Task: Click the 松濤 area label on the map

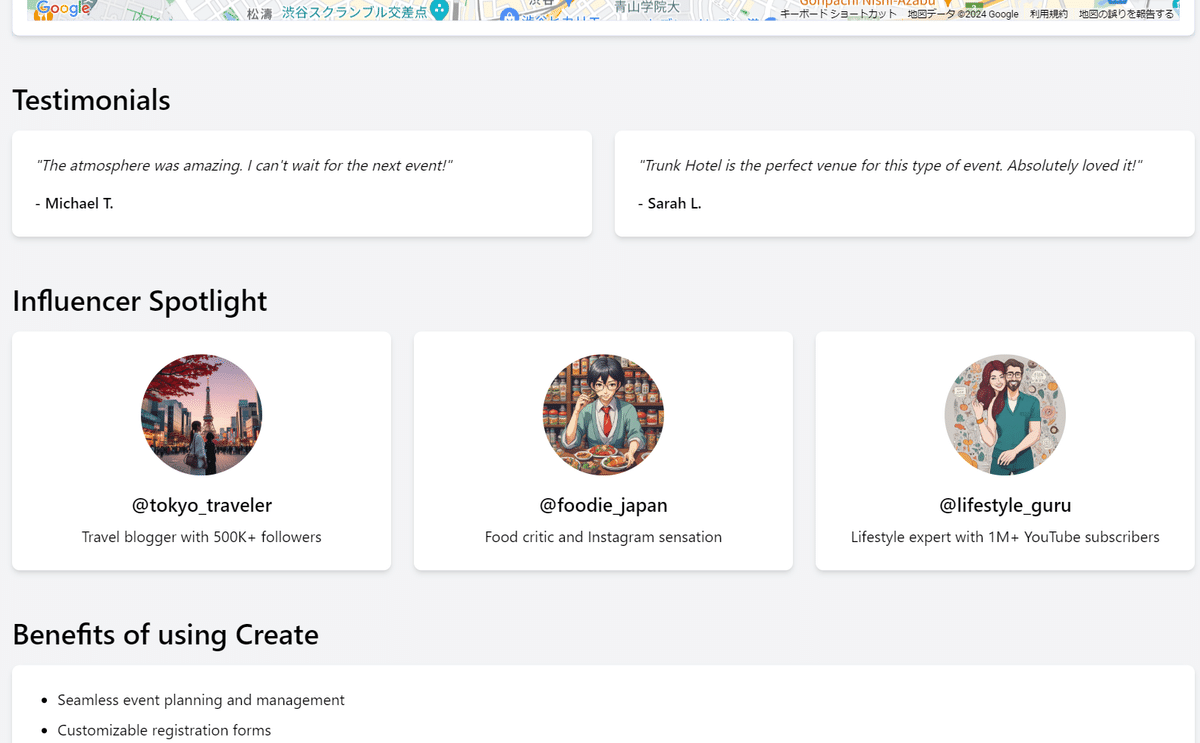Action: click(x=260, y=14)
